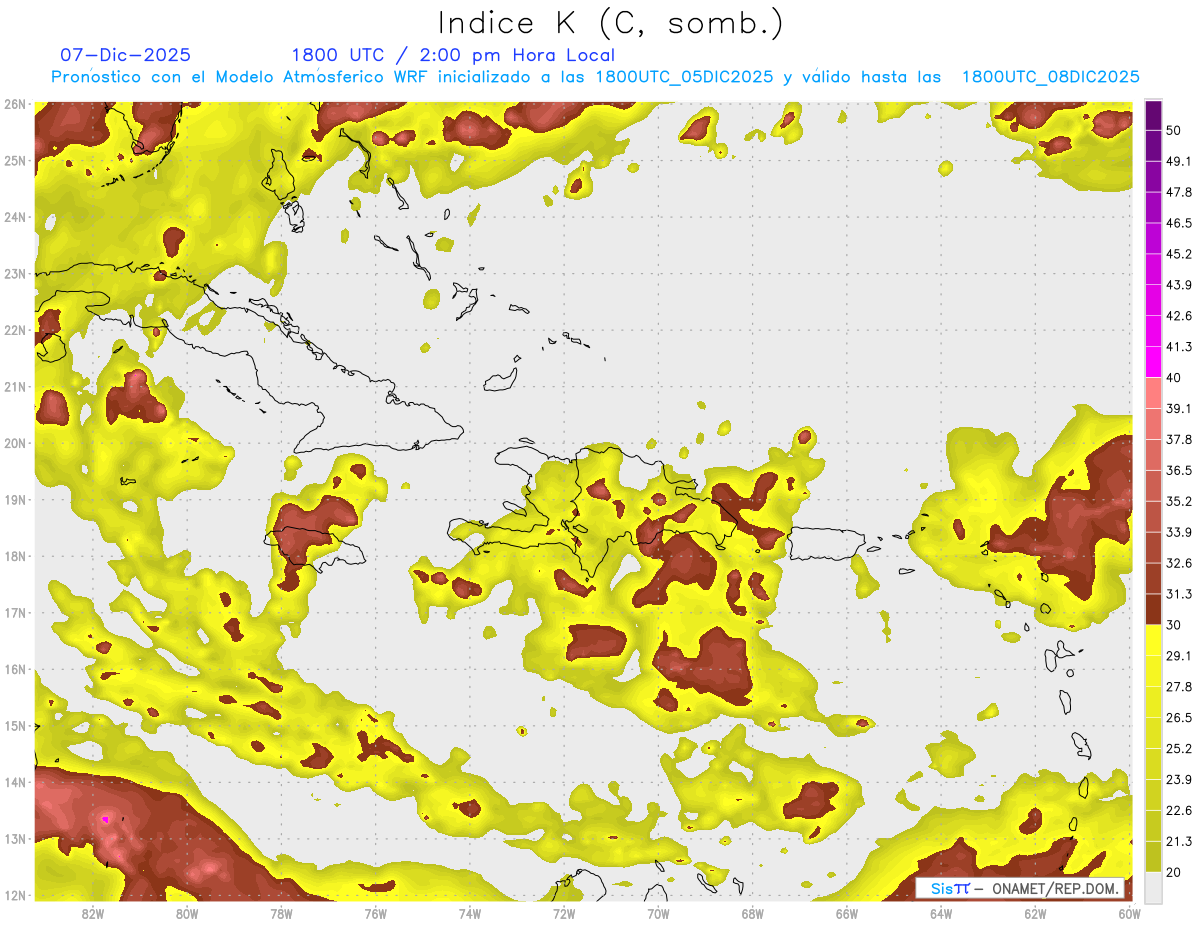Viewport: 1200px width, 927px height.
Task: Click the 22N latitude label
Action: coord(15,330)
